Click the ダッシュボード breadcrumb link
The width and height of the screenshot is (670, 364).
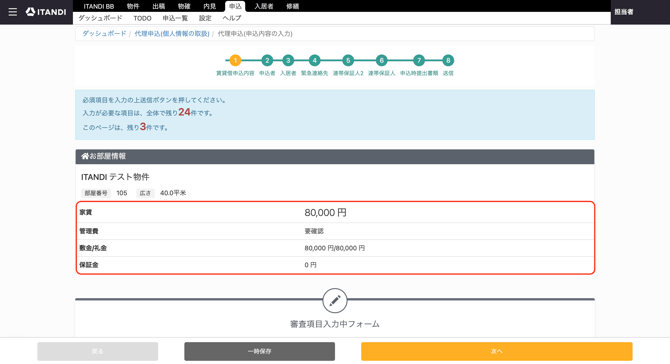pos(104,33)
